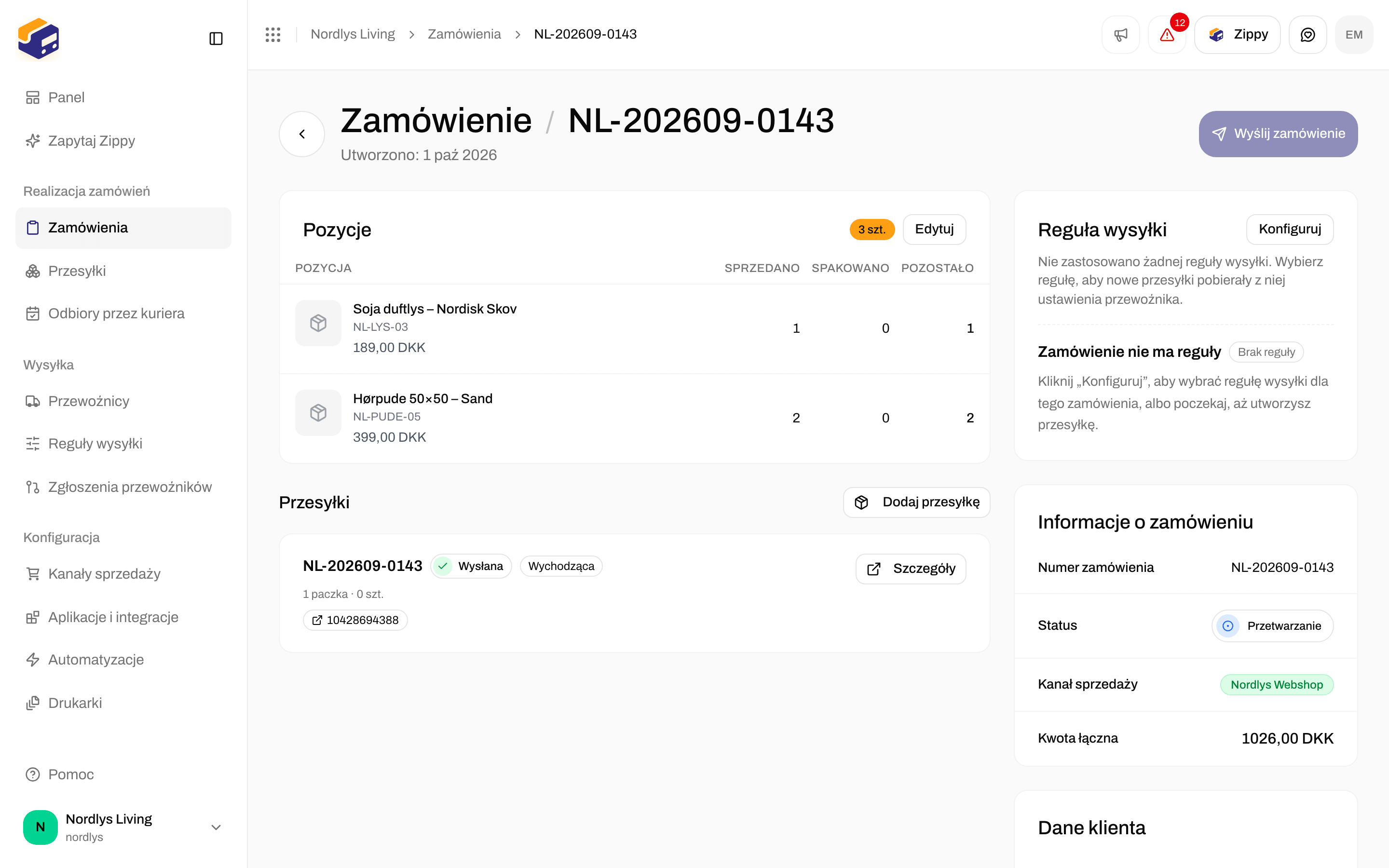Click the SKU NL-LYS-03
1389x868 pixels.
coord(380,327)
